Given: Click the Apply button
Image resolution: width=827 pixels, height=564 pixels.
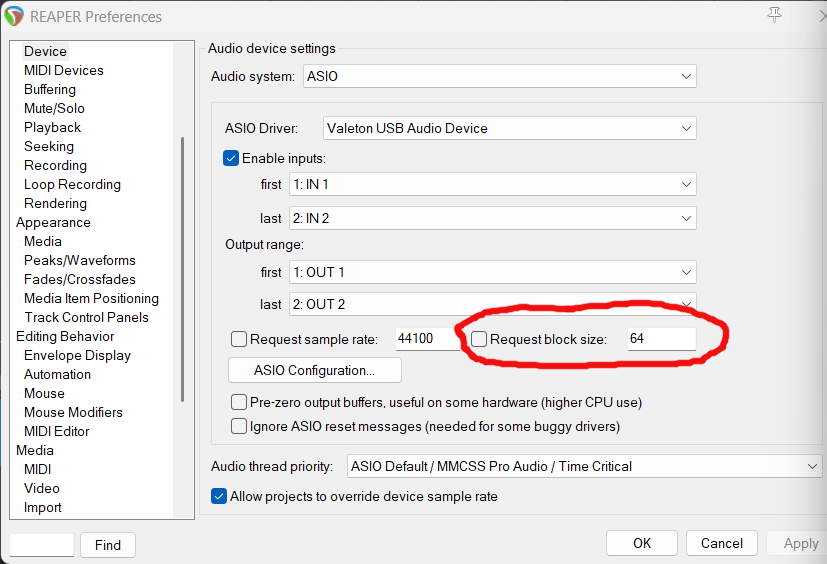Looking at the screenshot, I should [799, 543].
